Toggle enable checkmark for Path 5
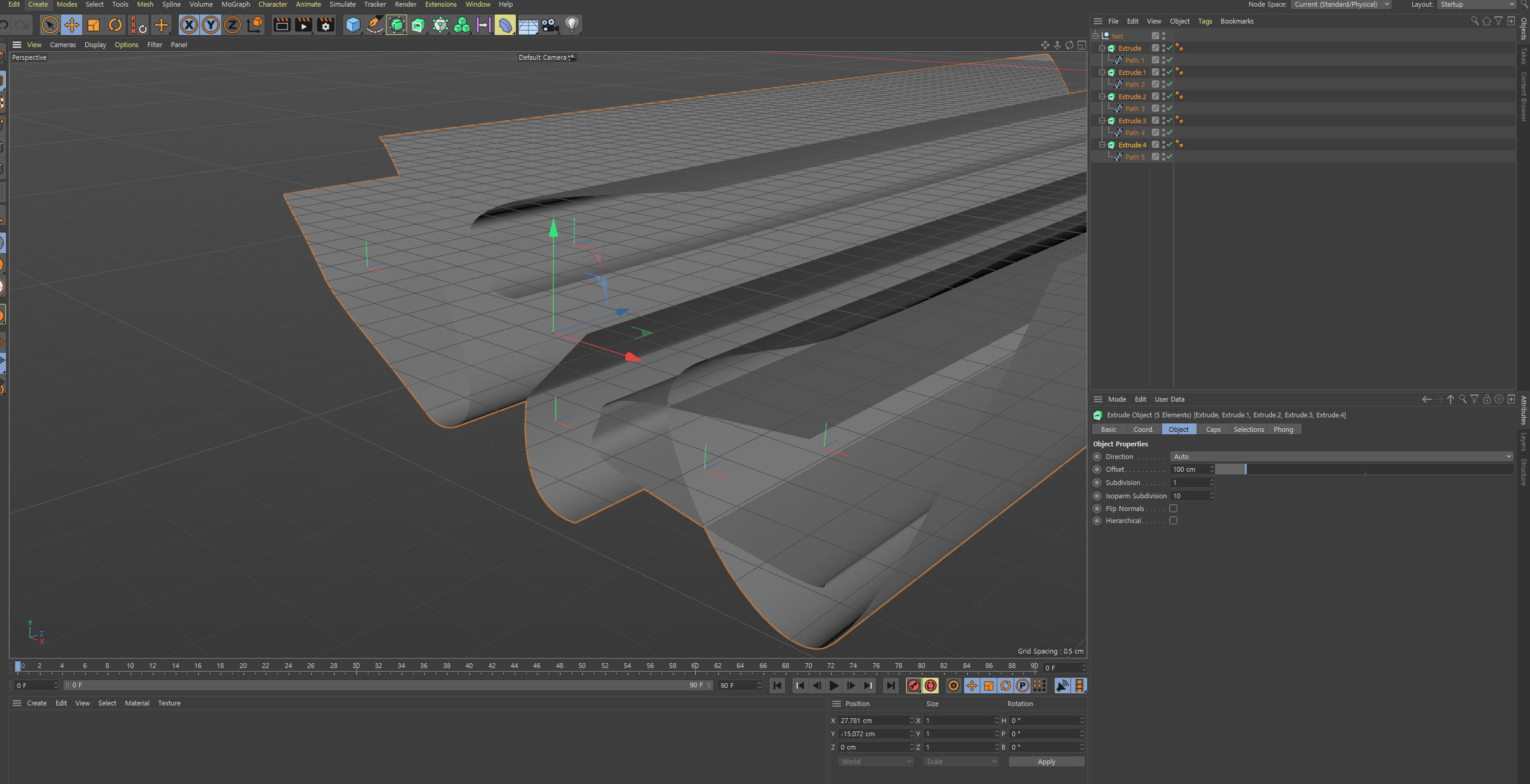The height and width of the screenshot is (784, 1530). (1169, 156)
